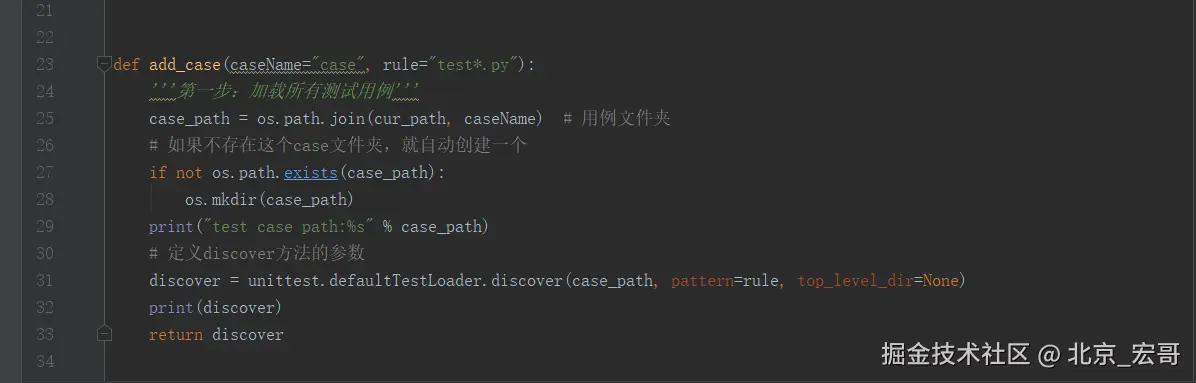The width and height of the screenshot is (1196, 383).
Task: Click the fold end marker beside return discover
Action: coord(104,334)
